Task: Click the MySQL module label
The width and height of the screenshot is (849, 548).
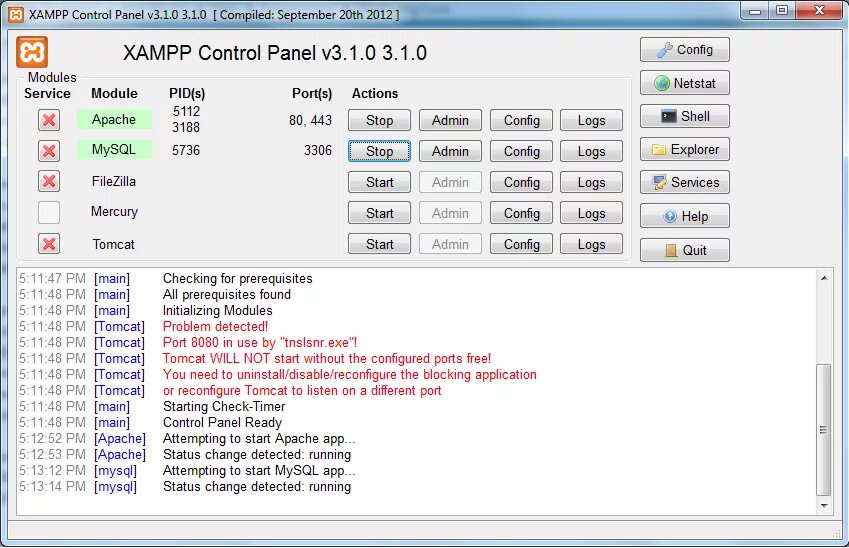Action: coord(114,149)
